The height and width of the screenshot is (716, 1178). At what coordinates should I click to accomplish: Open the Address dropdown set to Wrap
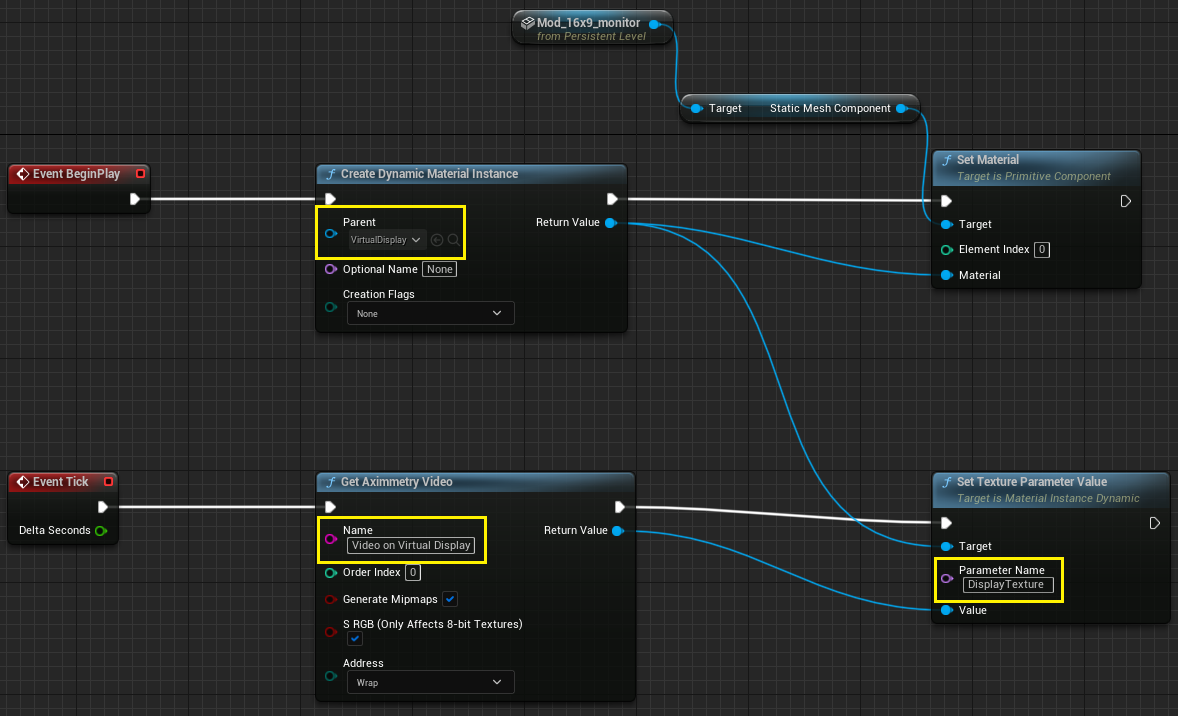click(x=430, y=682)
